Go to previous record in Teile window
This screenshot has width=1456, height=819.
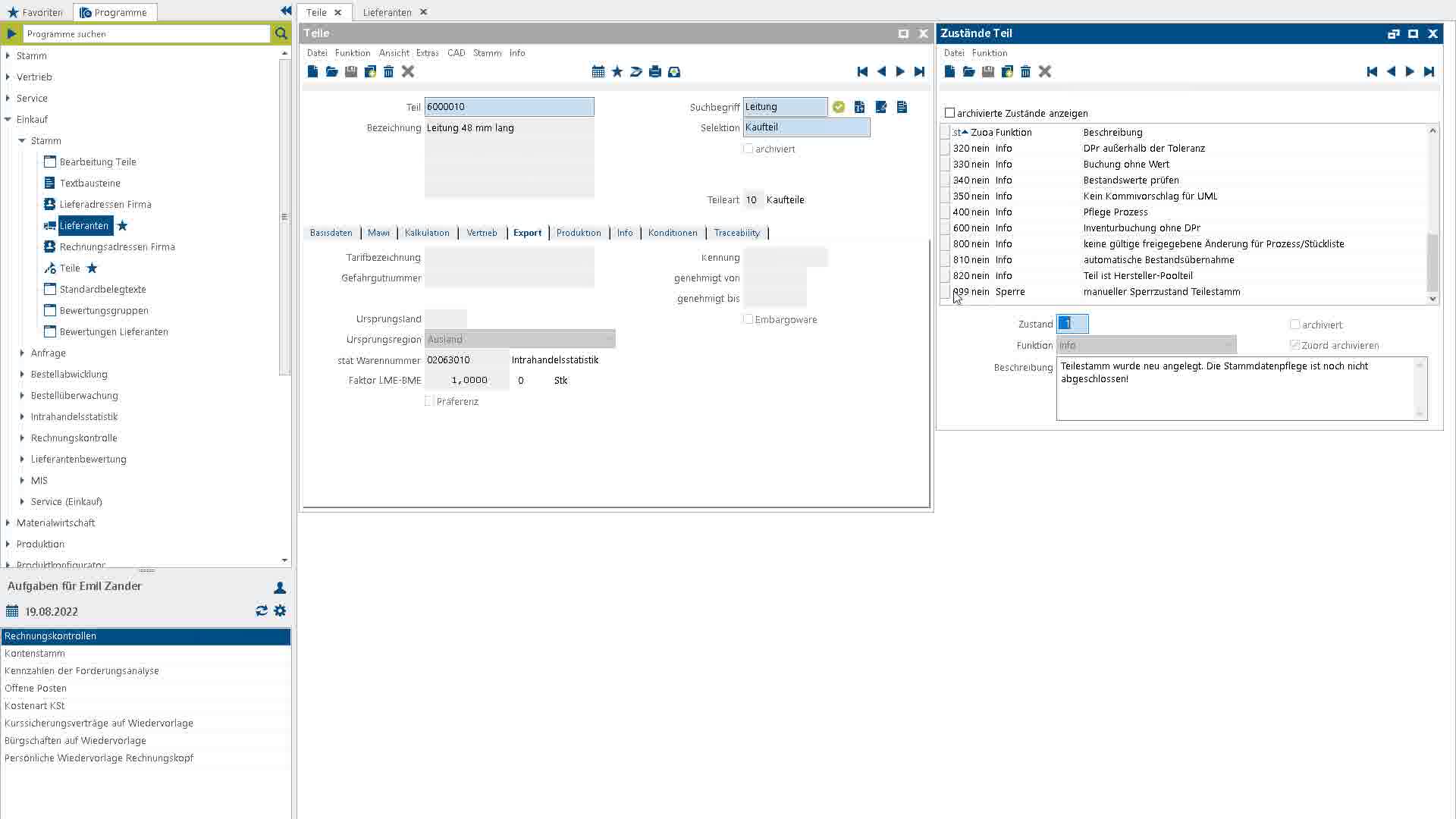881,71
